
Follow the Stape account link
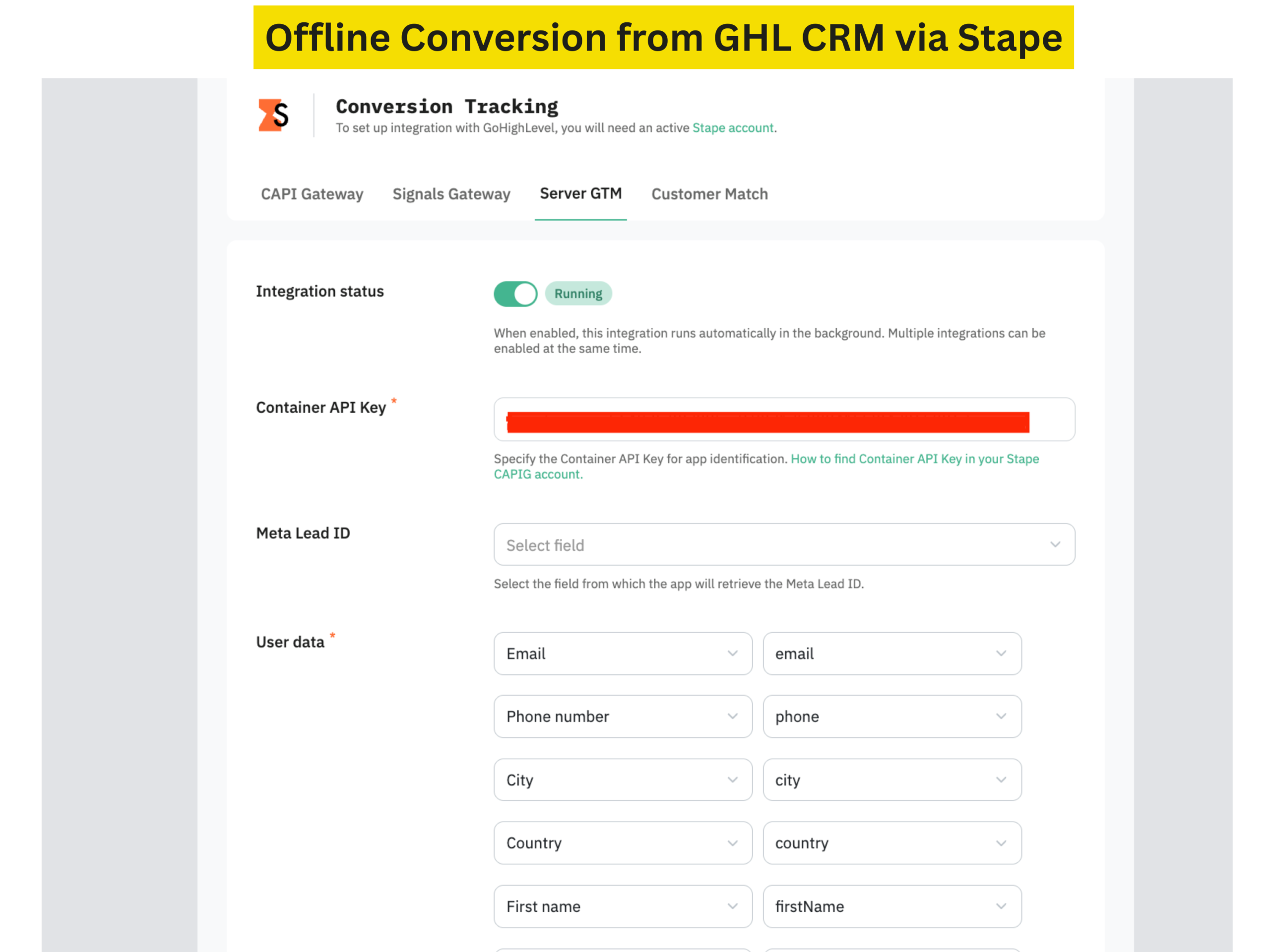(x=733, y=128)
